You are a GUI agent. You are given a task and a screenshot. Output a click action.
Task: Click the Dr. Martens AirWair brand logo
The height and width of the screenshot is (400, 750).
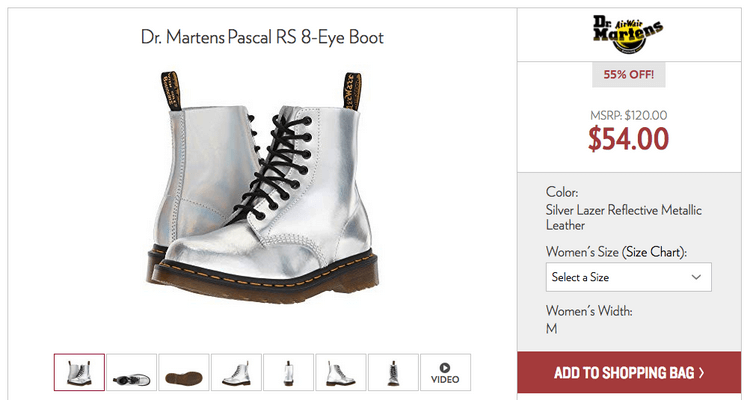[628, 34]
